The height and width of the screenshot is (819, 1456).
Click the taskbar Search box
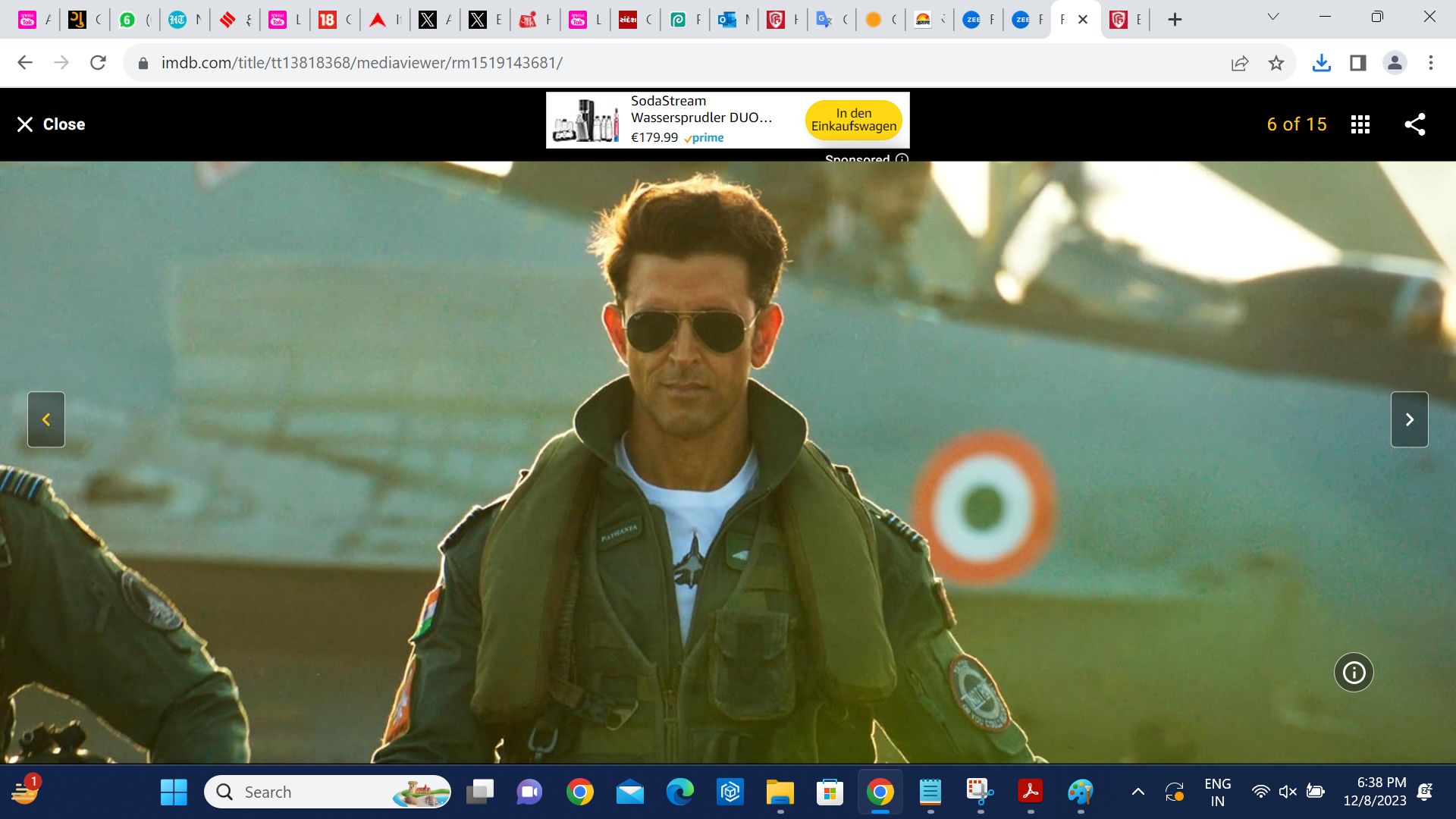pos(328,792)
